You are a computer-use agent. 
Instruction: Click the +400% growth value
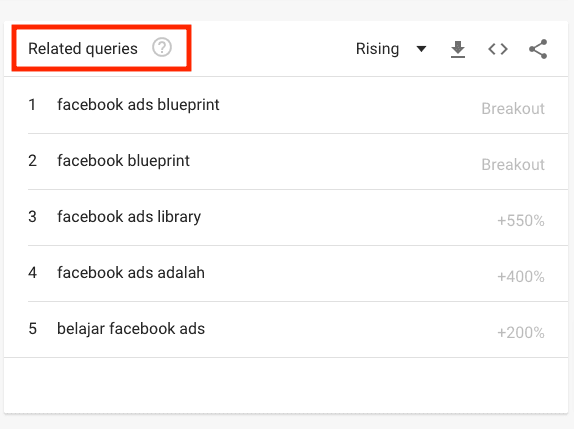pyautogui.click(x=521, y=277)
